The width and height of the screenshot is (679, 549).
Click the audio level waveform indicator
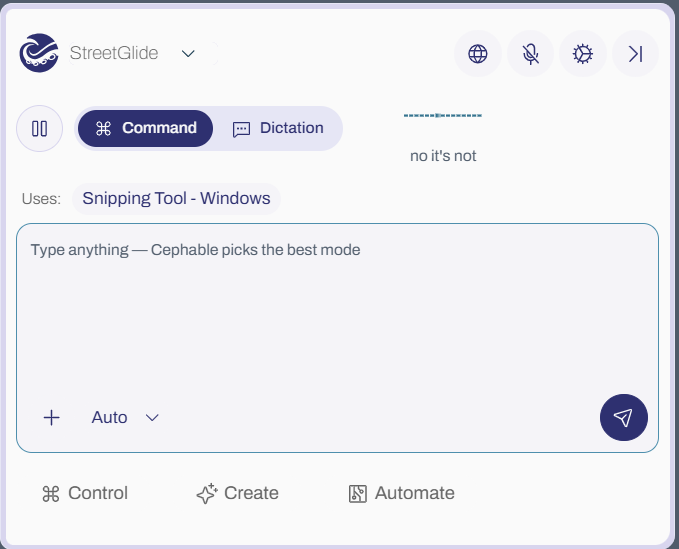pyautogui.click(x=443, y=115)
